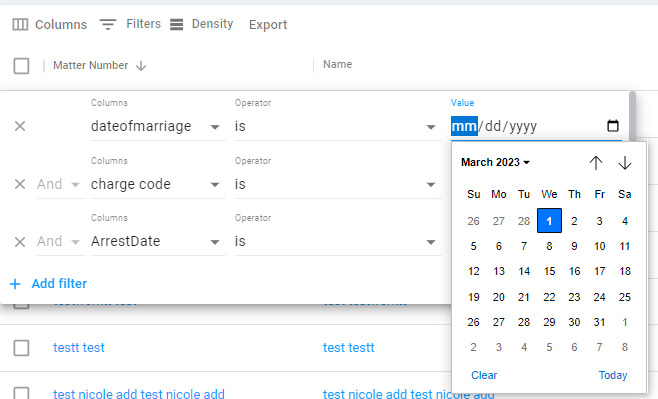This screenshot has width=658, height=399.
Task: Remove the dateofmarriage filter
Action: [20, 126]
